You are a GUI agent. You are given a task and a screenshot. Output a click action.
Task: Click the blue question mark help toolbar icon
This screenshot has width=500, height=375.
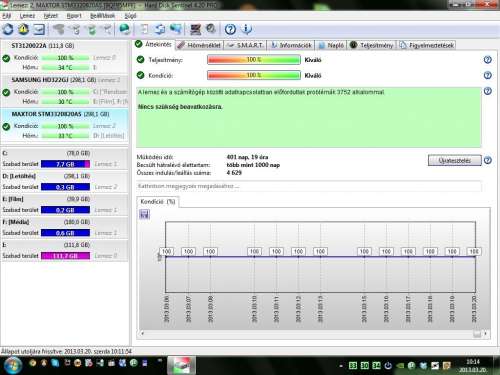point(230,30)
